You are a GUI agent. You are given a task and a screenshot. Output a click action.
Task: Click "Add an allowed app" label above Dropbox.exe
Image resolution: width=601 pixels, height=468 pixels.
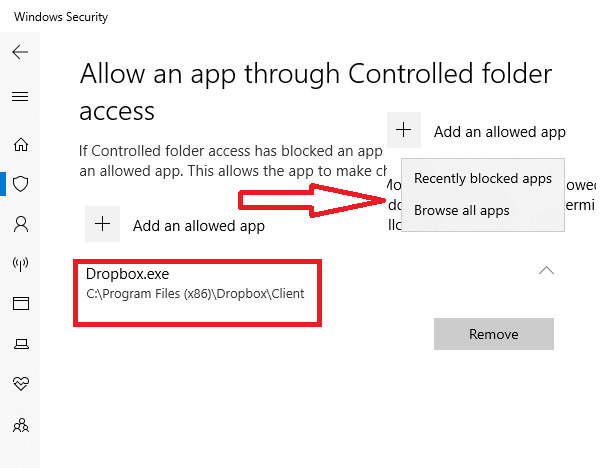(198, 226)
